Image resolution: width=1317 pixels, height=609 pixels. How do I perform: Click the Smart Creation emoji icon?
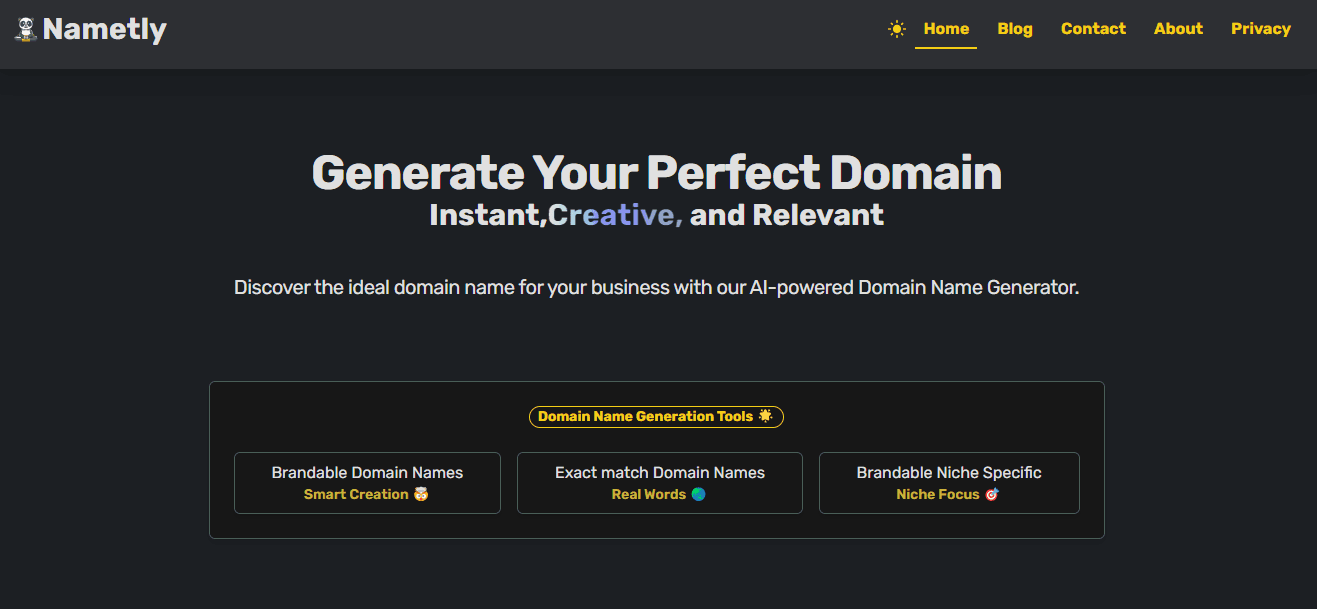[421, 494]
